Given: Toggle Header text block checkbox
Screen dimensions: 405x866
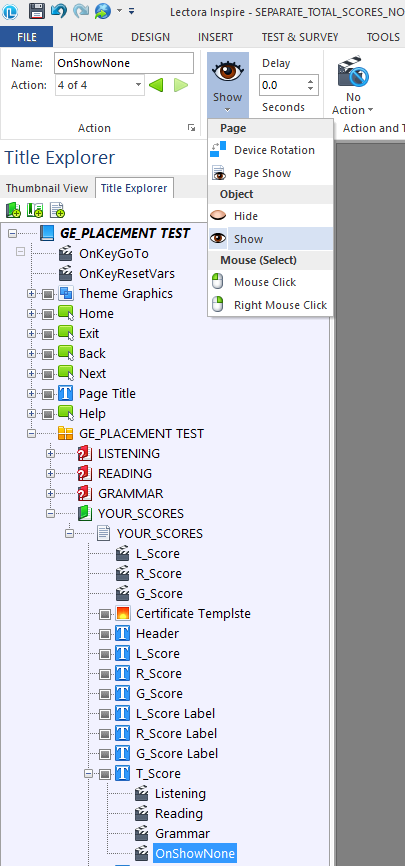Looking at the screenshot, I should click(x=106, y=633).
